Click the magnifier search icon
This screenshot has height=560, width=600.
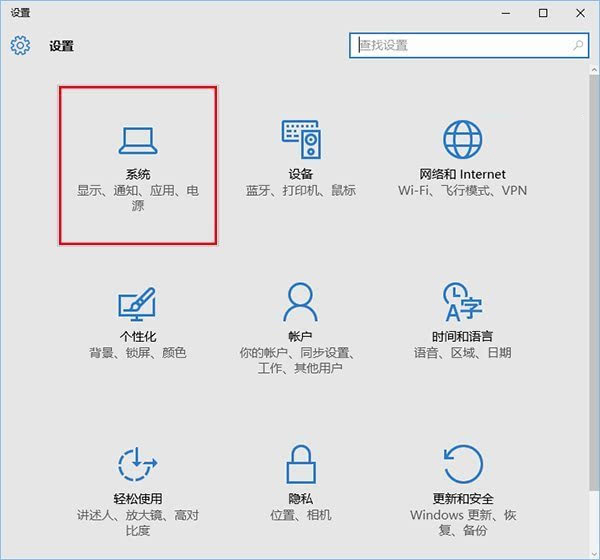pos(578,46)
